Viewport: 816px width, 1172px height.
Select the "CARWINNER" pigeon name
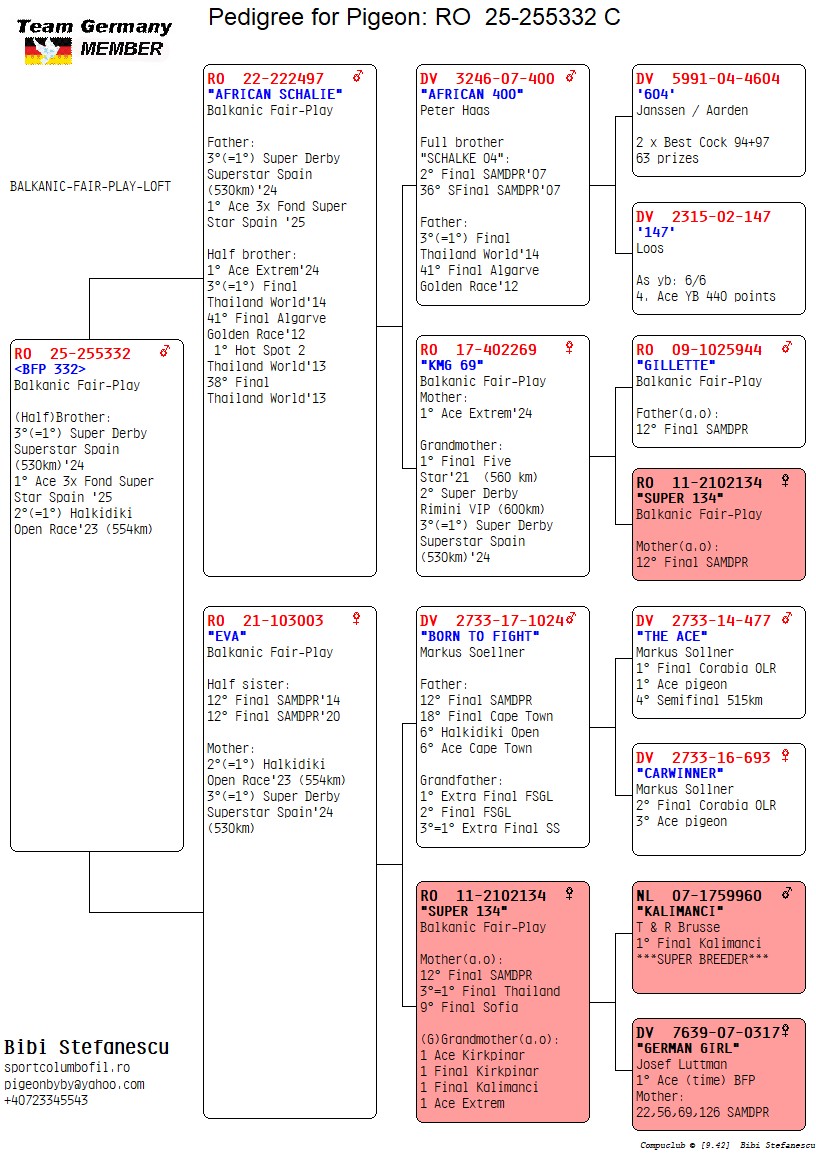tap(680, 773)
